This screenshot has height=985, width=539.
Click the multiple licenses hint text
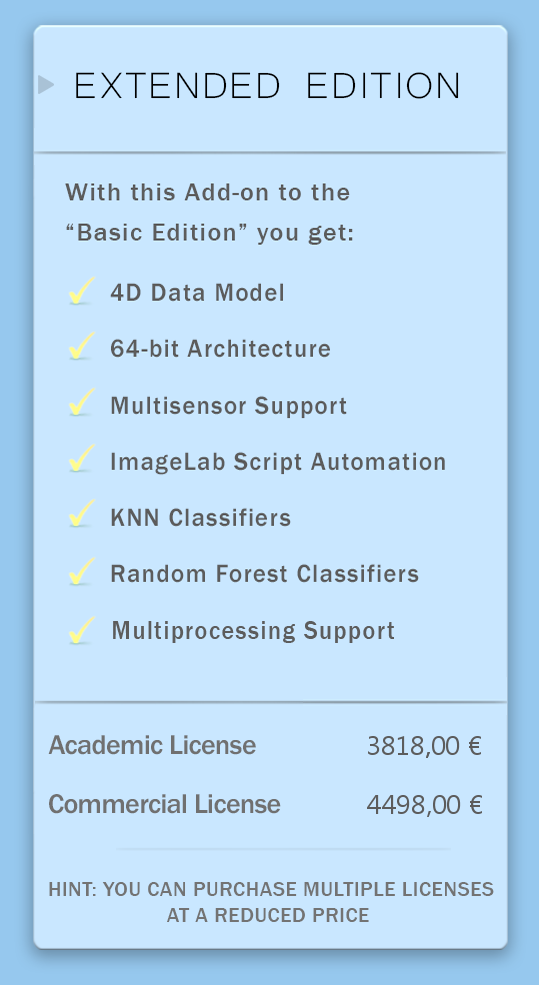[x=271, y=902]
